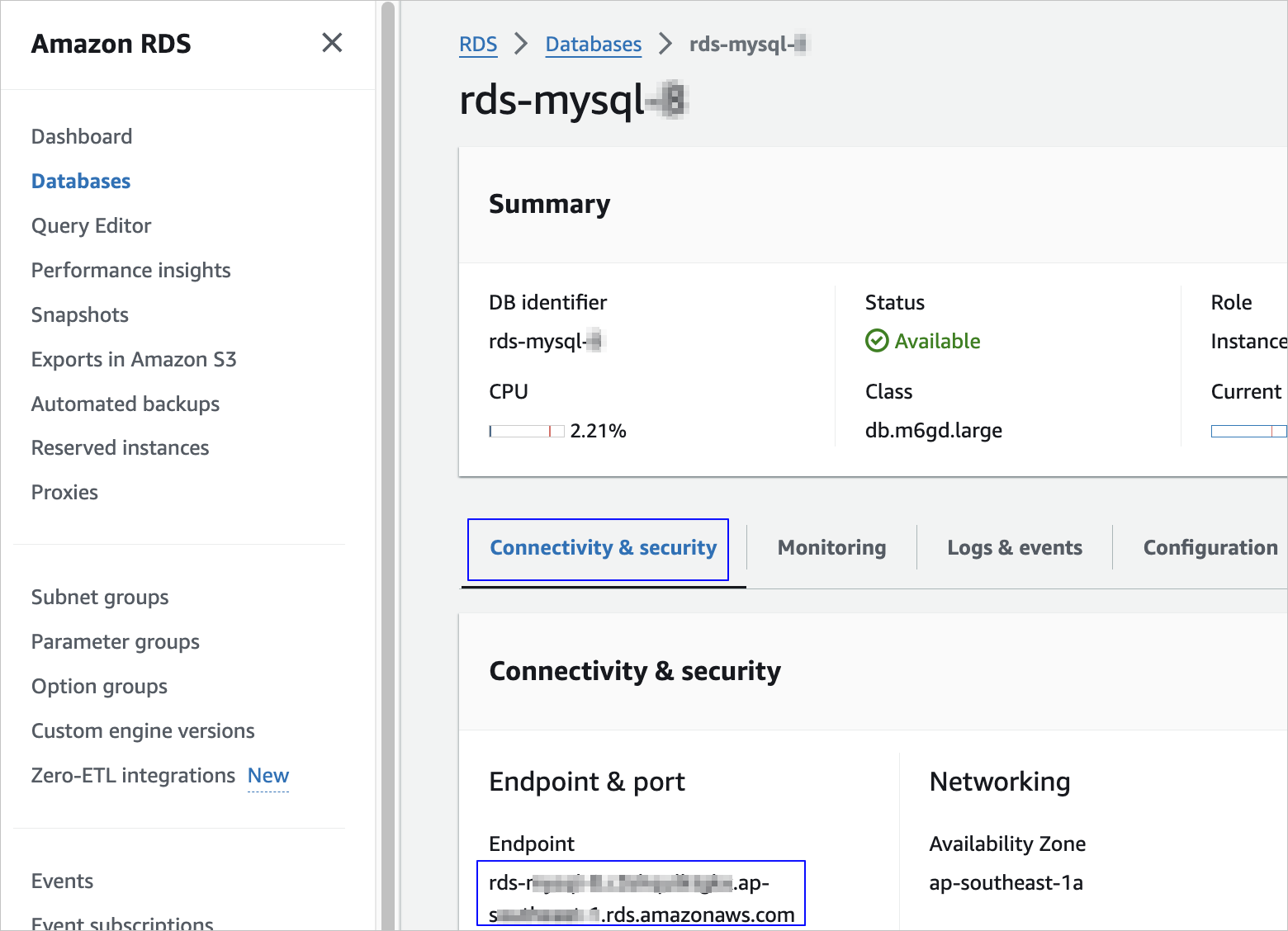
Task: Click the sidebar vertical scrollbar
Action: 388,462
